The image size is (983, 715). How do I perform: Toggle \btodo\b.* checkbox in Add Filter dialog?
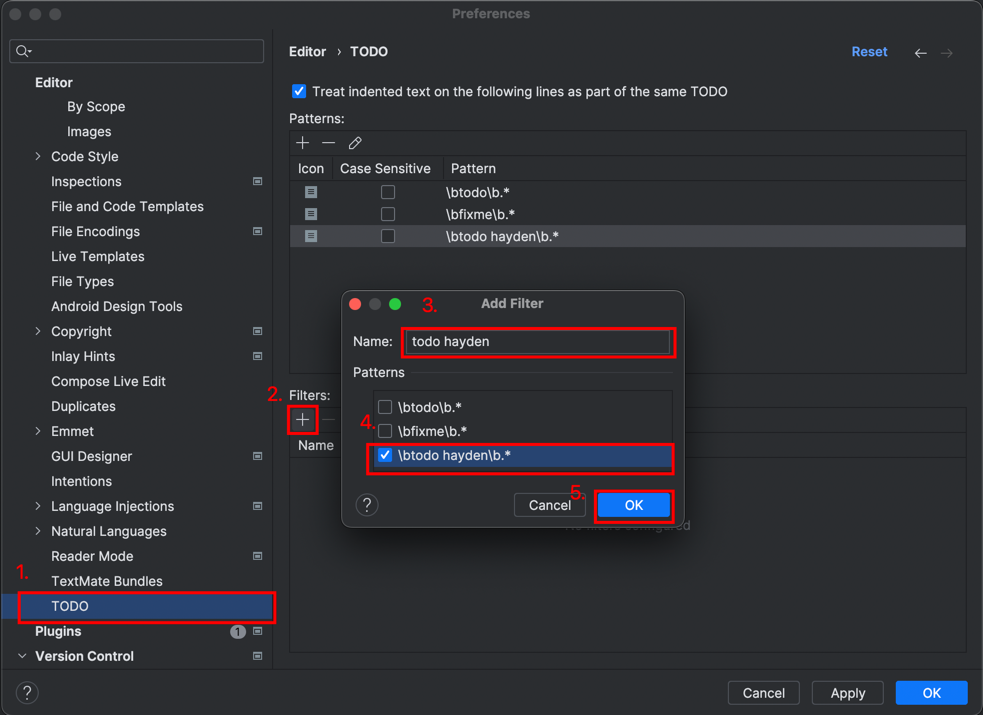(385, 407)
